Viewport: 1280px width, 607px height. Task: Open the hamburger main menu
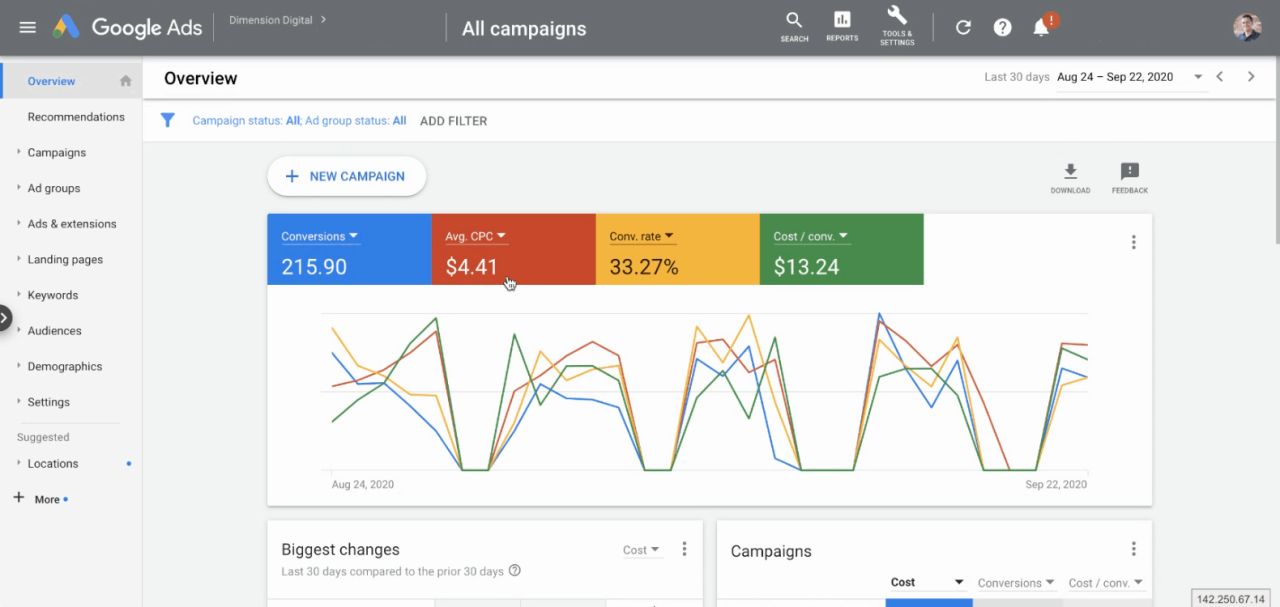(x=27, y=27)
